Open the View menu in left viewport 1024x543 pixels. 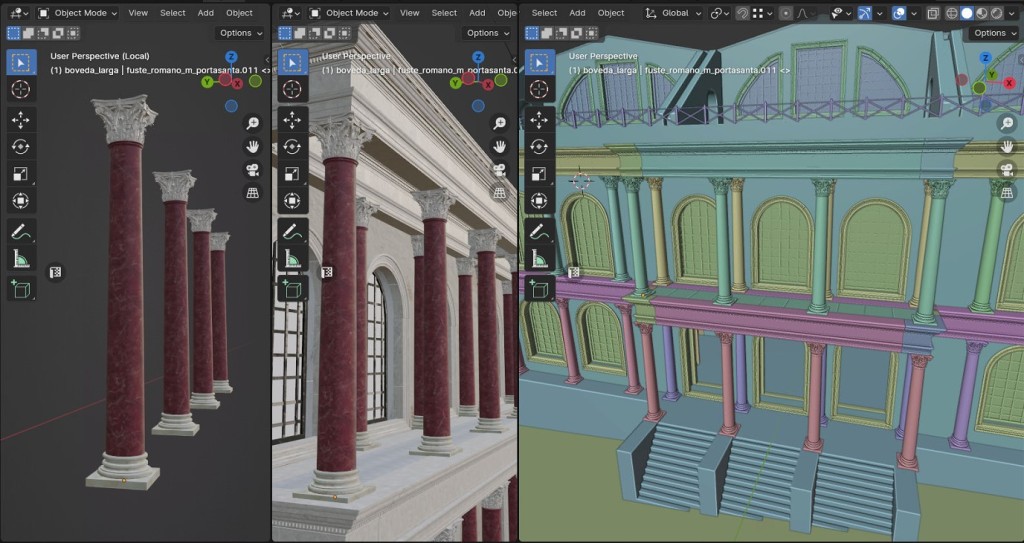138,13
